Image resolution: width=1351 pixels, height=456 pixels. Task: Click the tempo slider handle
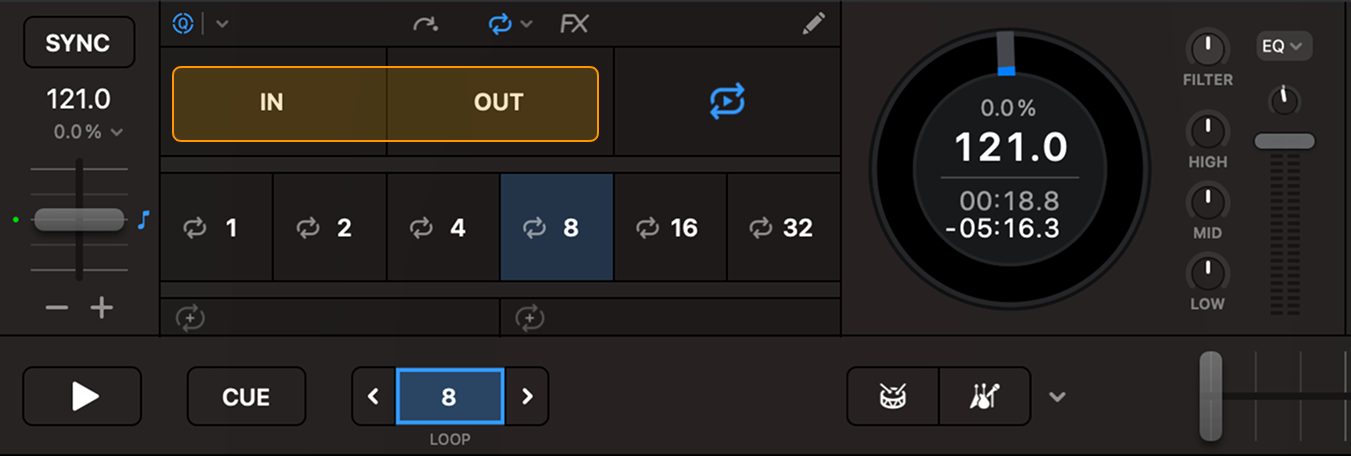tap(79, 219)
